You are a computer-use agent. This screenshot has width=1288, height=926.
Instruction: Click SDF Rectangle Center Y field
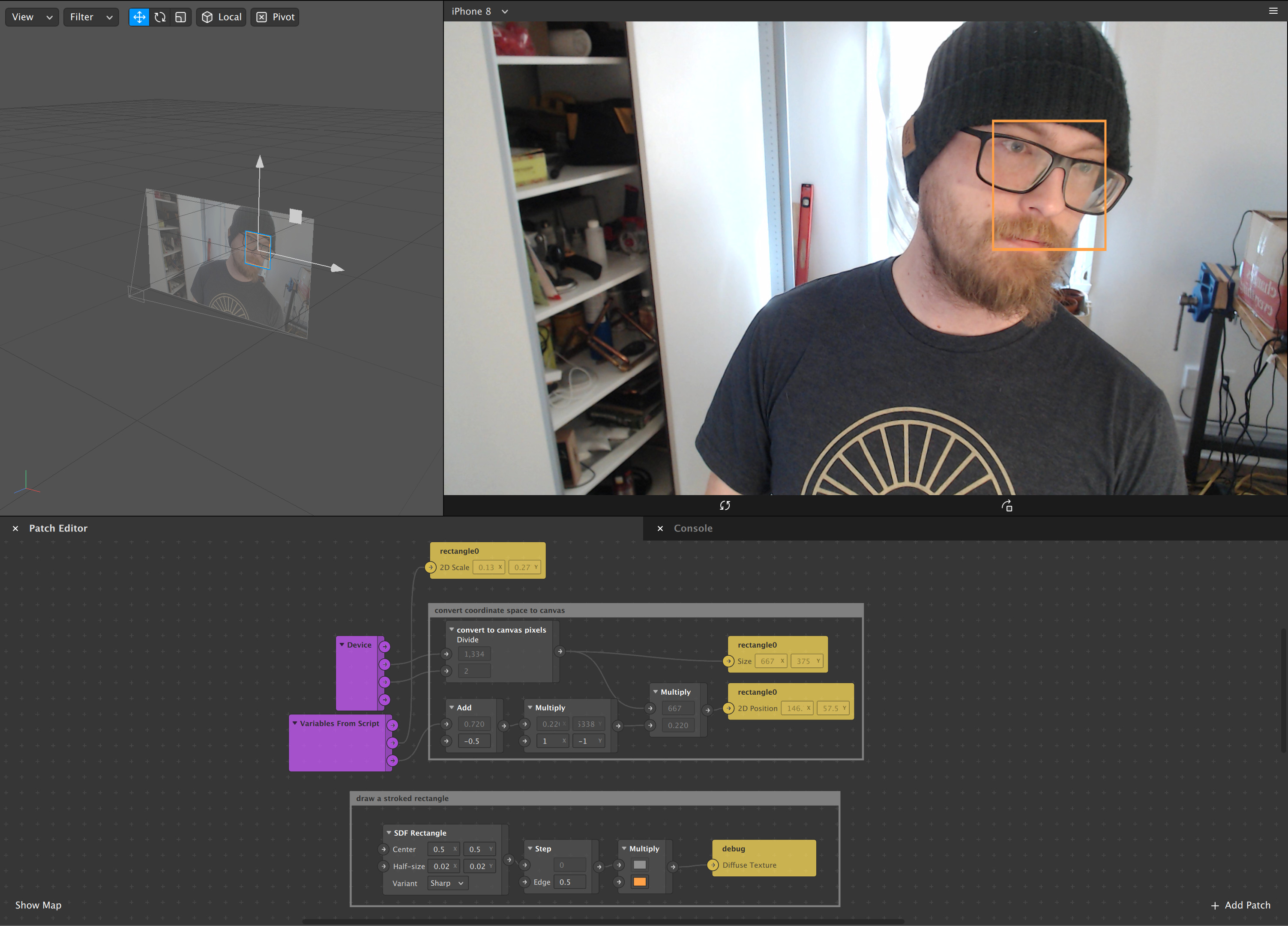point(479,849)
